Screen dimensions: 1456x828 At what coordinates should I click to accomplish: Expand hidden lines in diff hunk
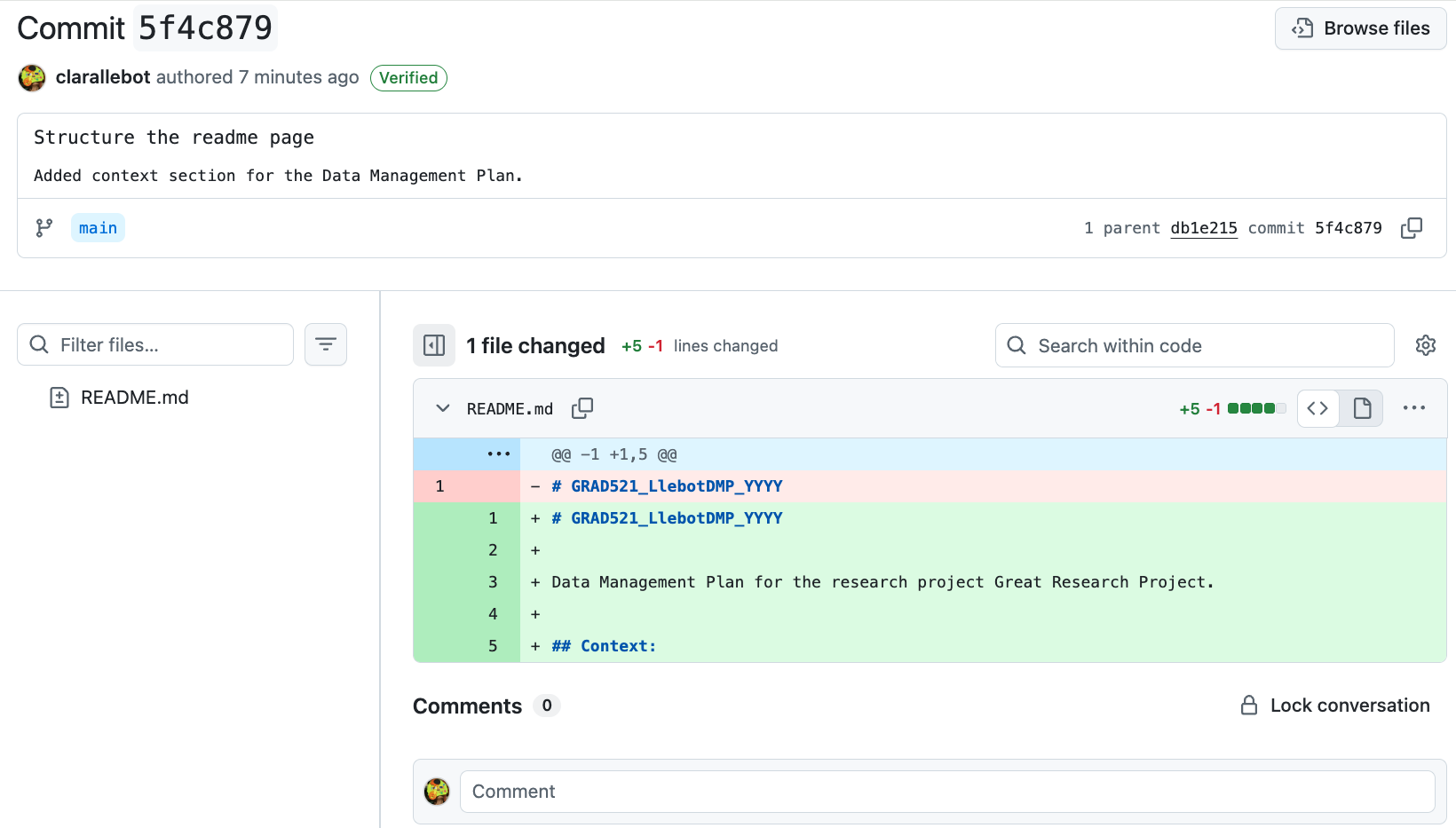(498, 454)
